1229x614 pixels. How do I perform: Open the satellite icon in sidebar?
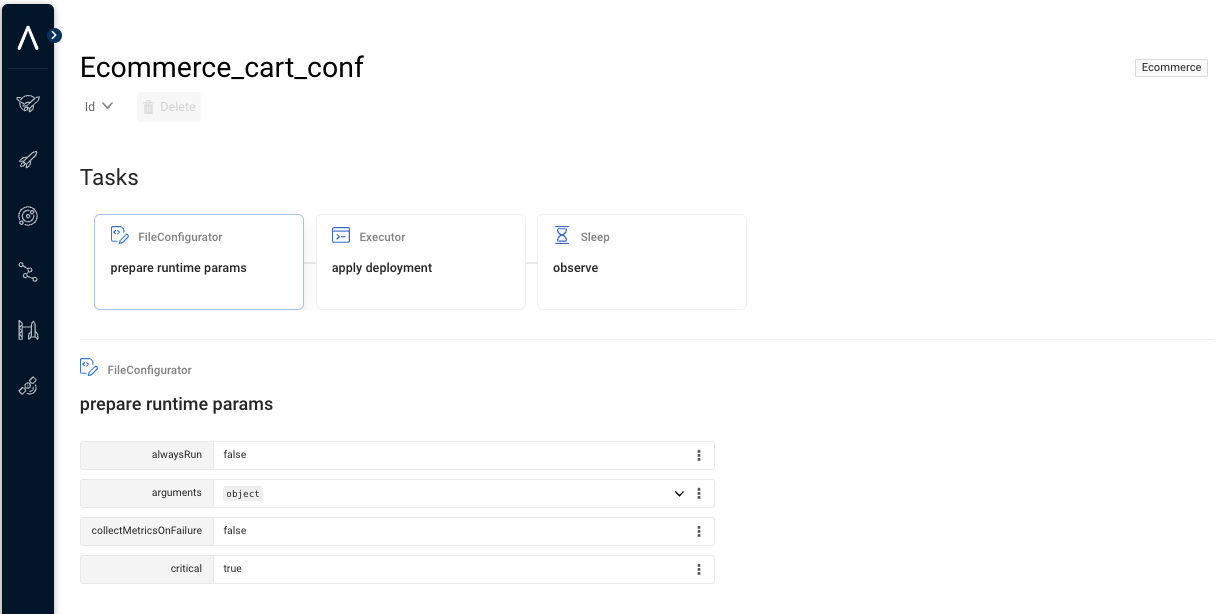pyautogui.click(x=28, y=387)
